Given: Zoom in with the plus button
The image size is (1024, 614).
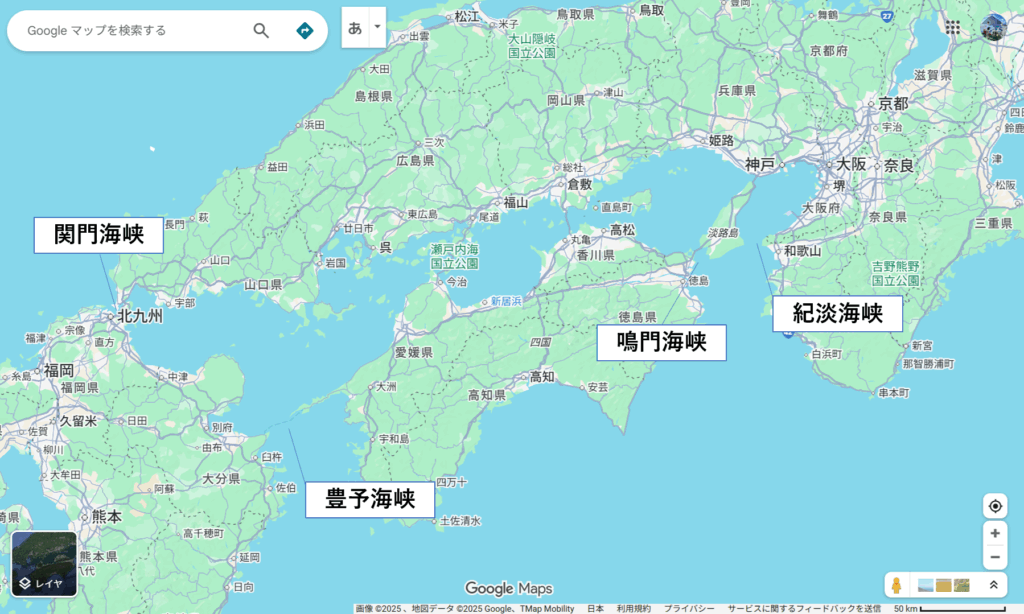Looking at the screenshot, I should point(995,534).
